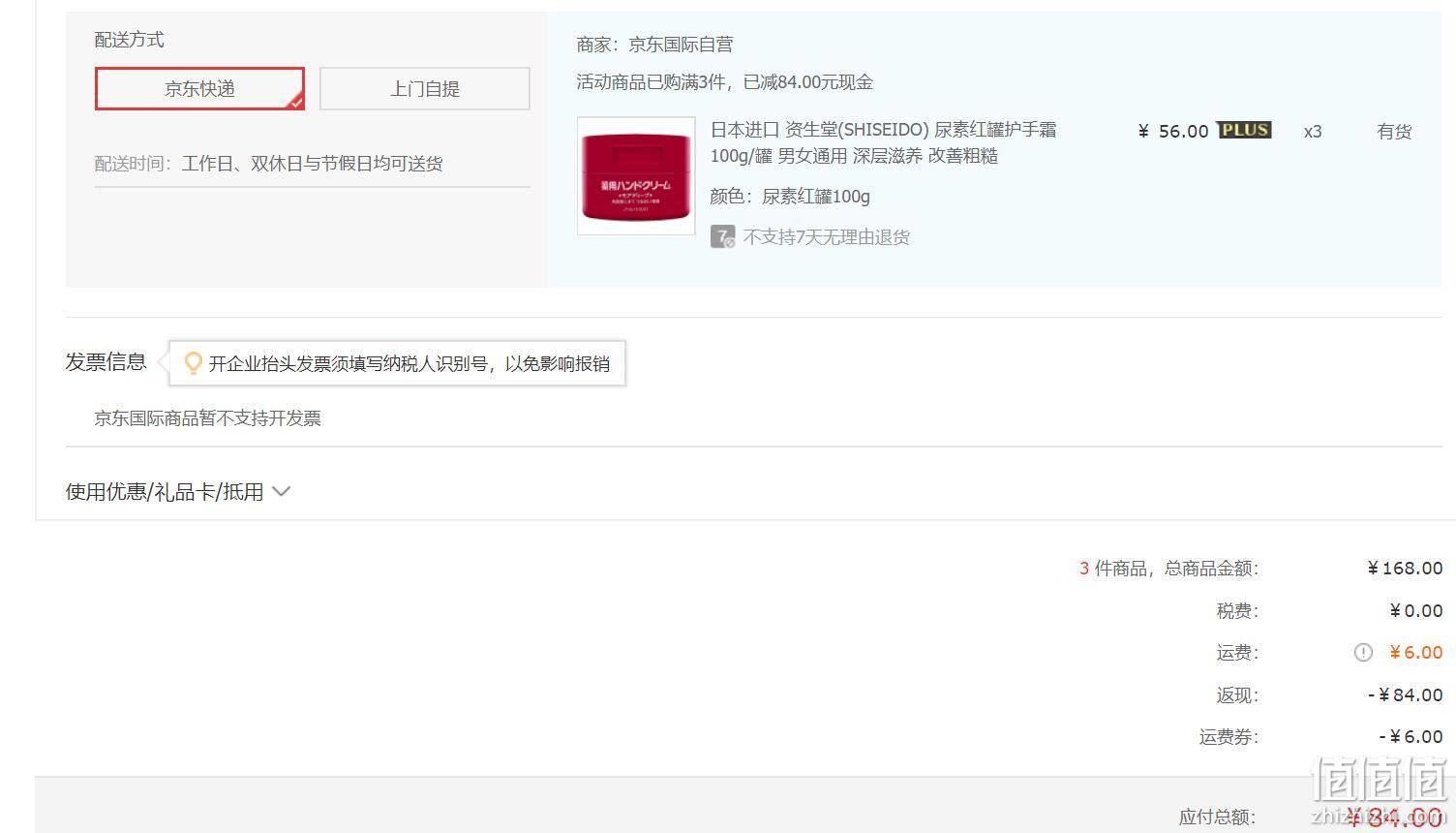The width and height of the screenshot is (1456, 833).
Task: Expand 使用优惠/礼品卡/抵用 section
Action: tap(178, 491)
